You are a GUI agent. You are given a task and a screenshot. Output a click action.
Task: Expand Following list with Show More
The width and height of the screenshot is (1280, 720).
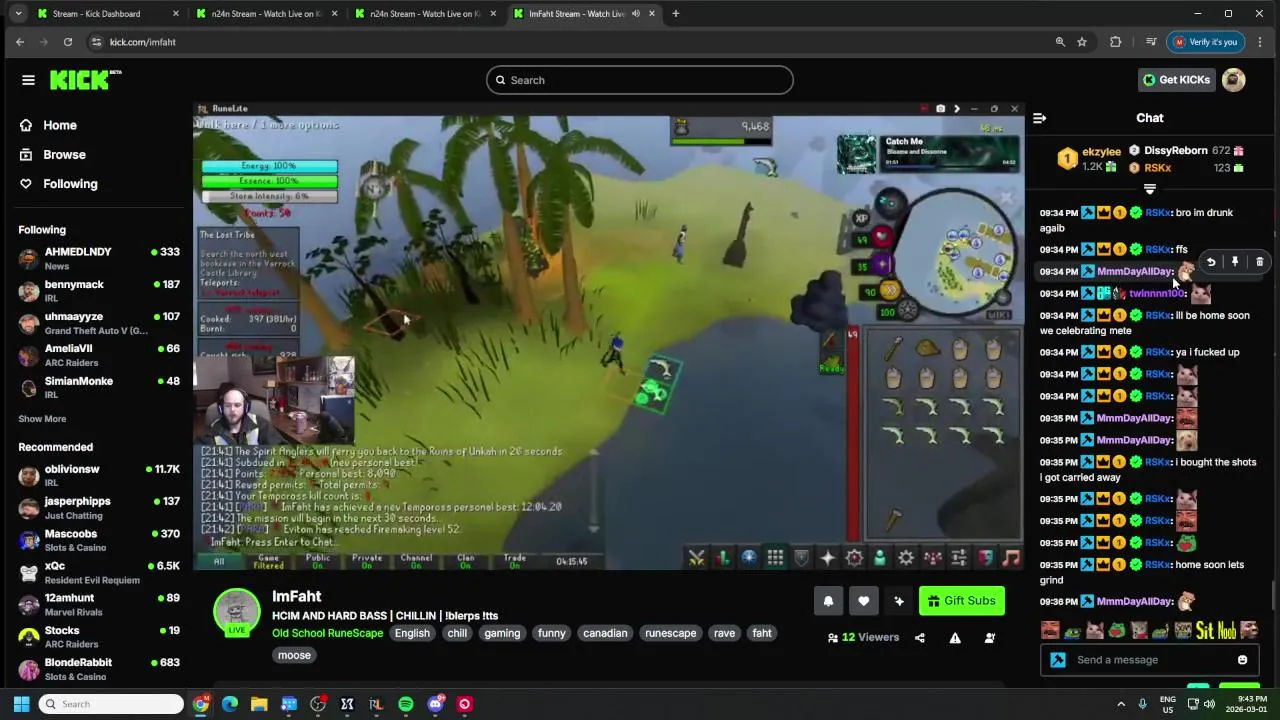42,419
